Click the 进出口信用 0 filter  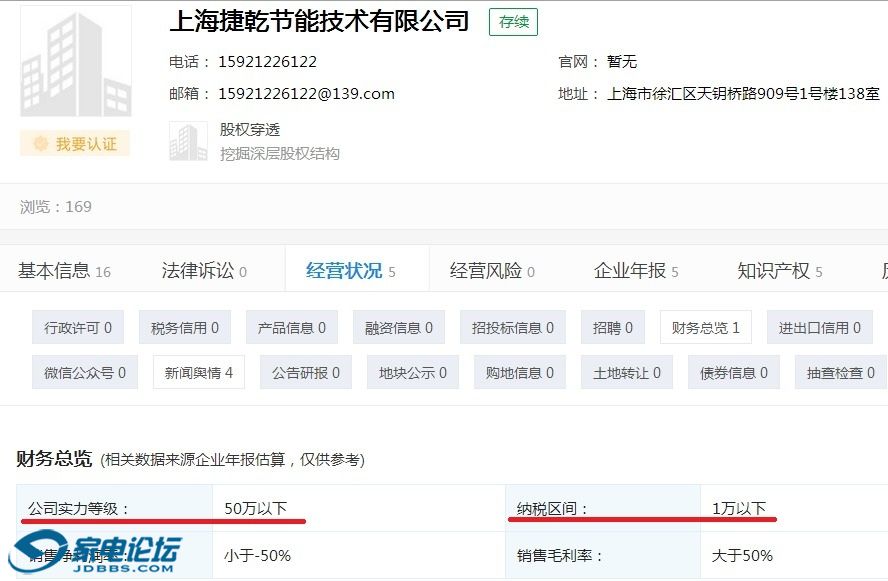click(x=820, y=327)
